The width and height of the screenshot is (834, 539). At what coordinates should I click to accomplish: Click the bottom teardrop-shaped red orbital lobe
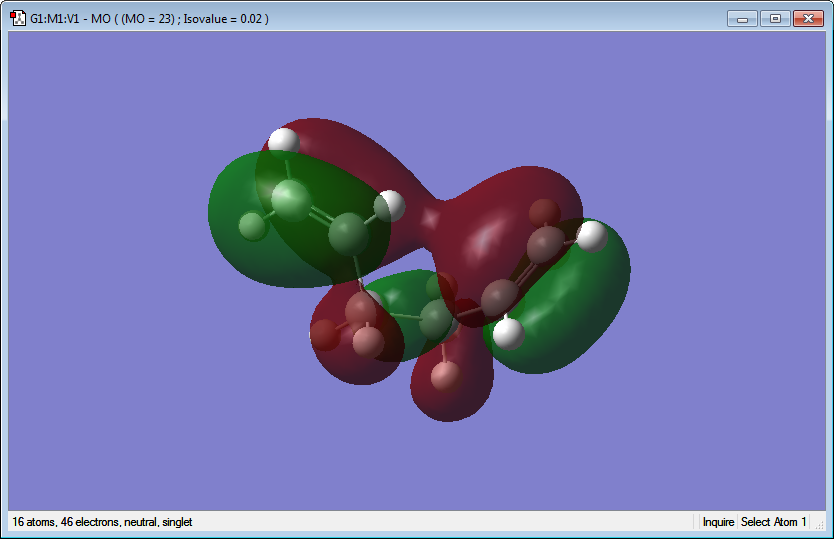coord(452,383)
